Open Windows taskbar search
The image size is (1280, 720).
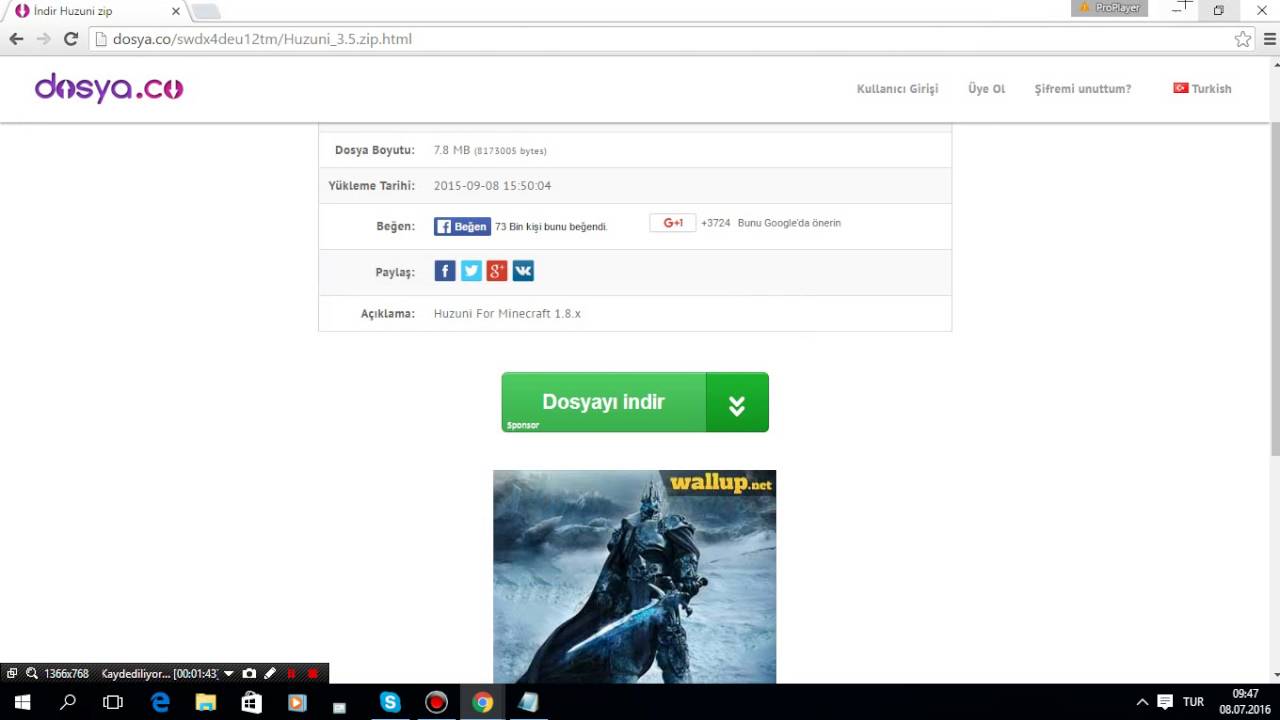68,703
